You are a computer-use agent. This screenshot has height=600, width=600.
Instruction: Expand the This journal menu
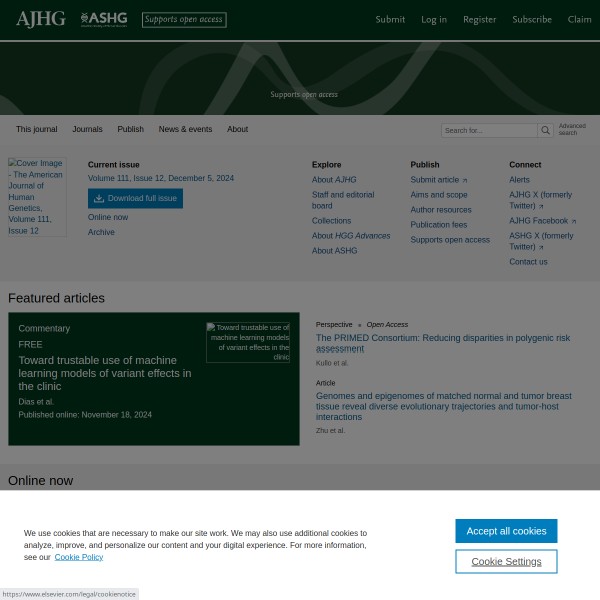point(36,129)
